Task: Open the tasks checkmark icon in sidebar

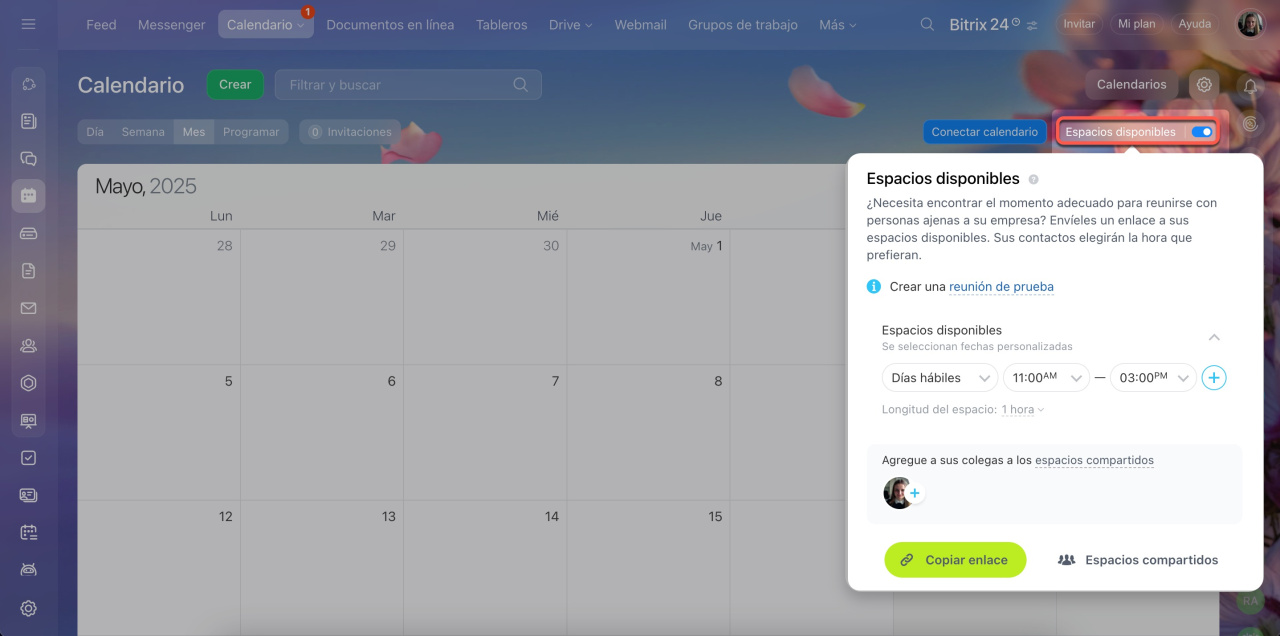Action: pyautogui.click(x=28, y=457)
